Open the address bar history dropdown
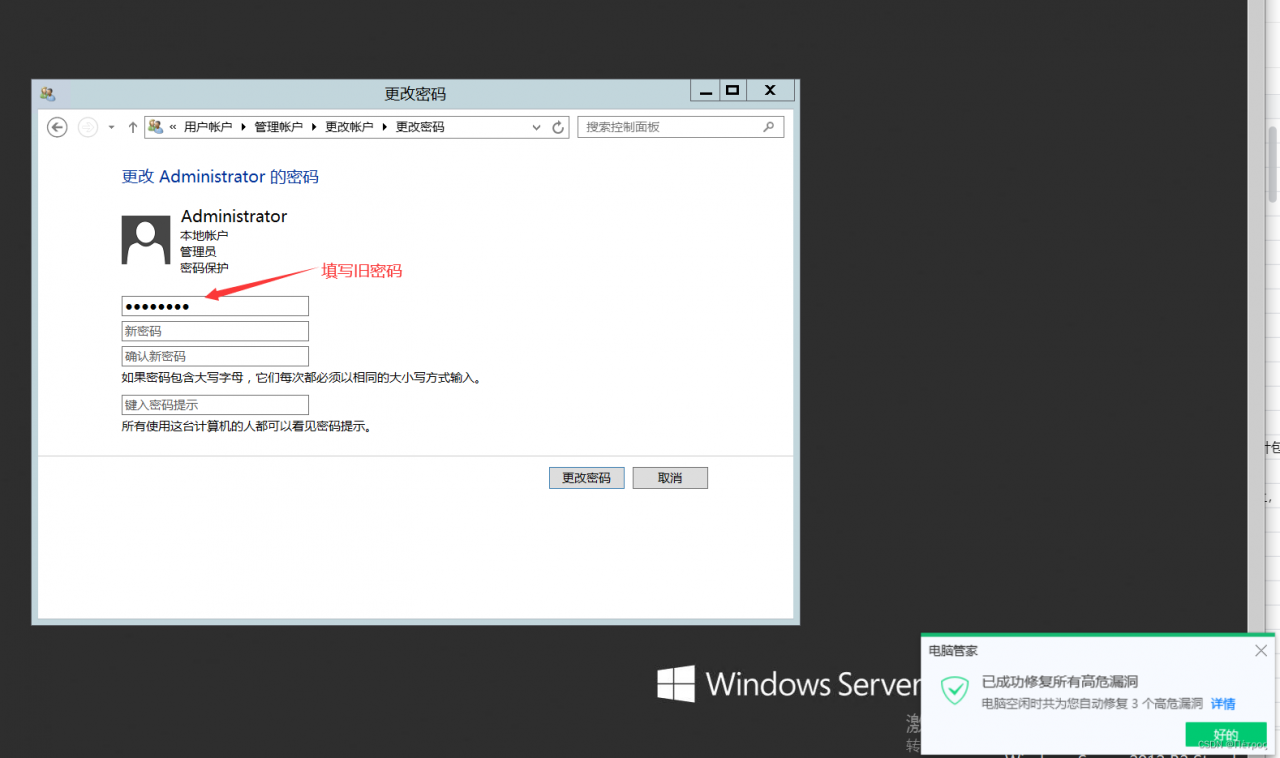The width and height of the screenshot is (1280, 758). (538, 127)
